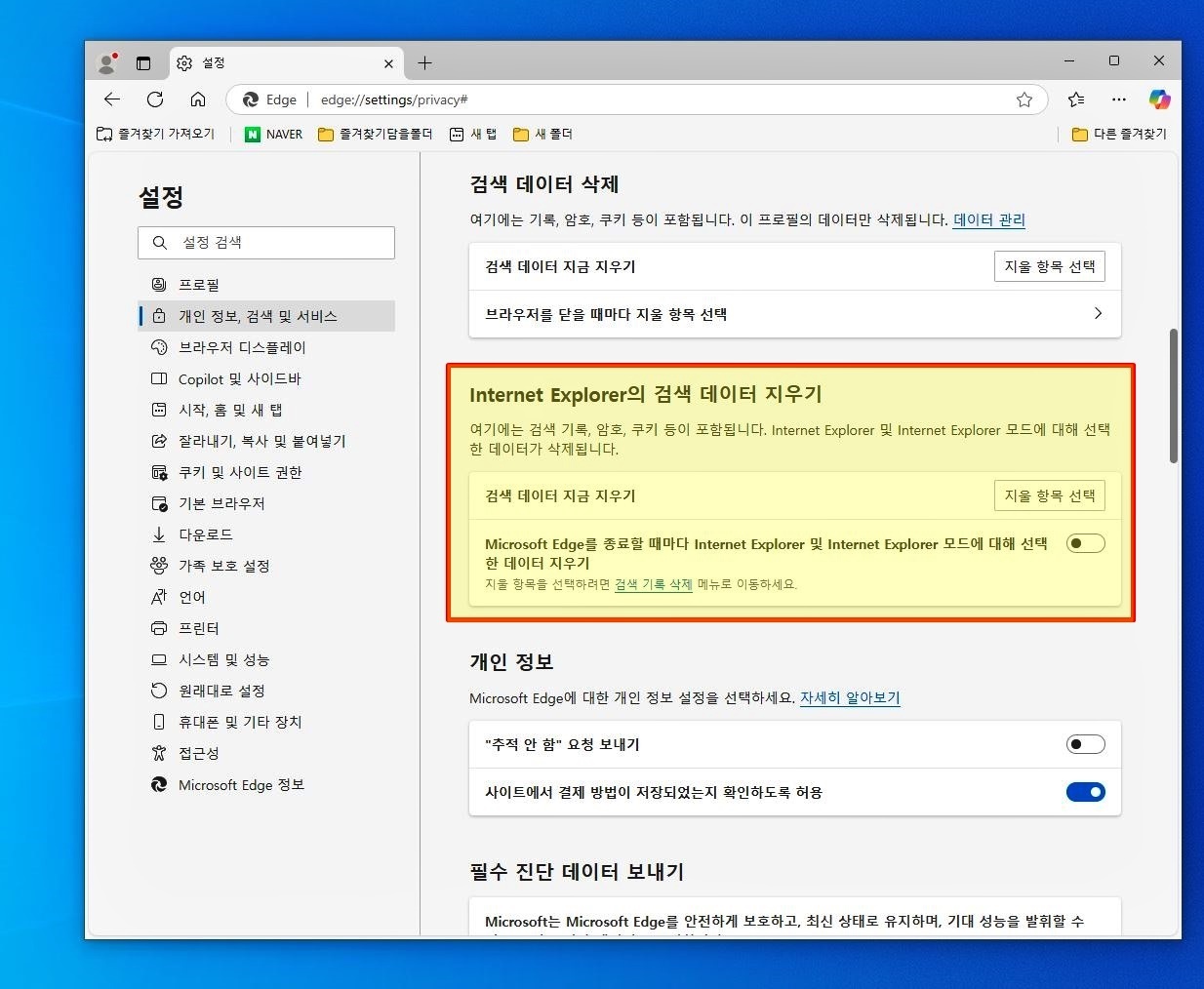This screenshot has height=989, width=1204.
Task: Open the favorites list icon
Action: pyautogui.click(x=1076, y=99)
